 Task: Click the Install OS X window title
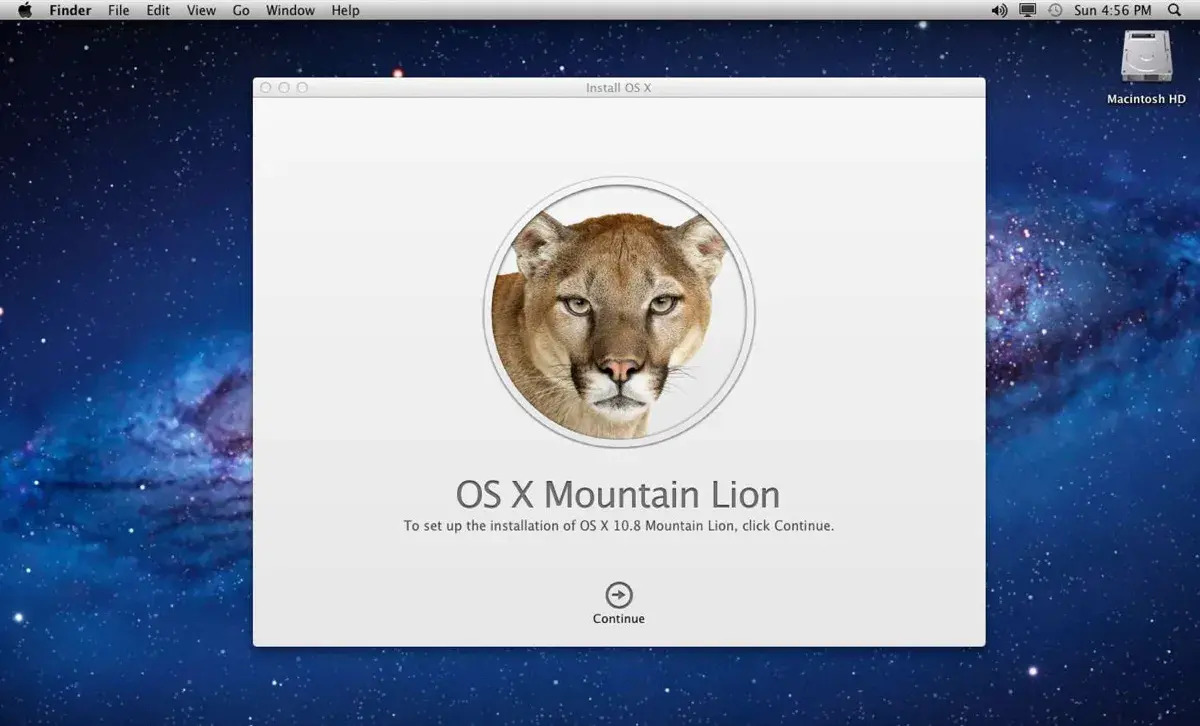coord(619,88)
